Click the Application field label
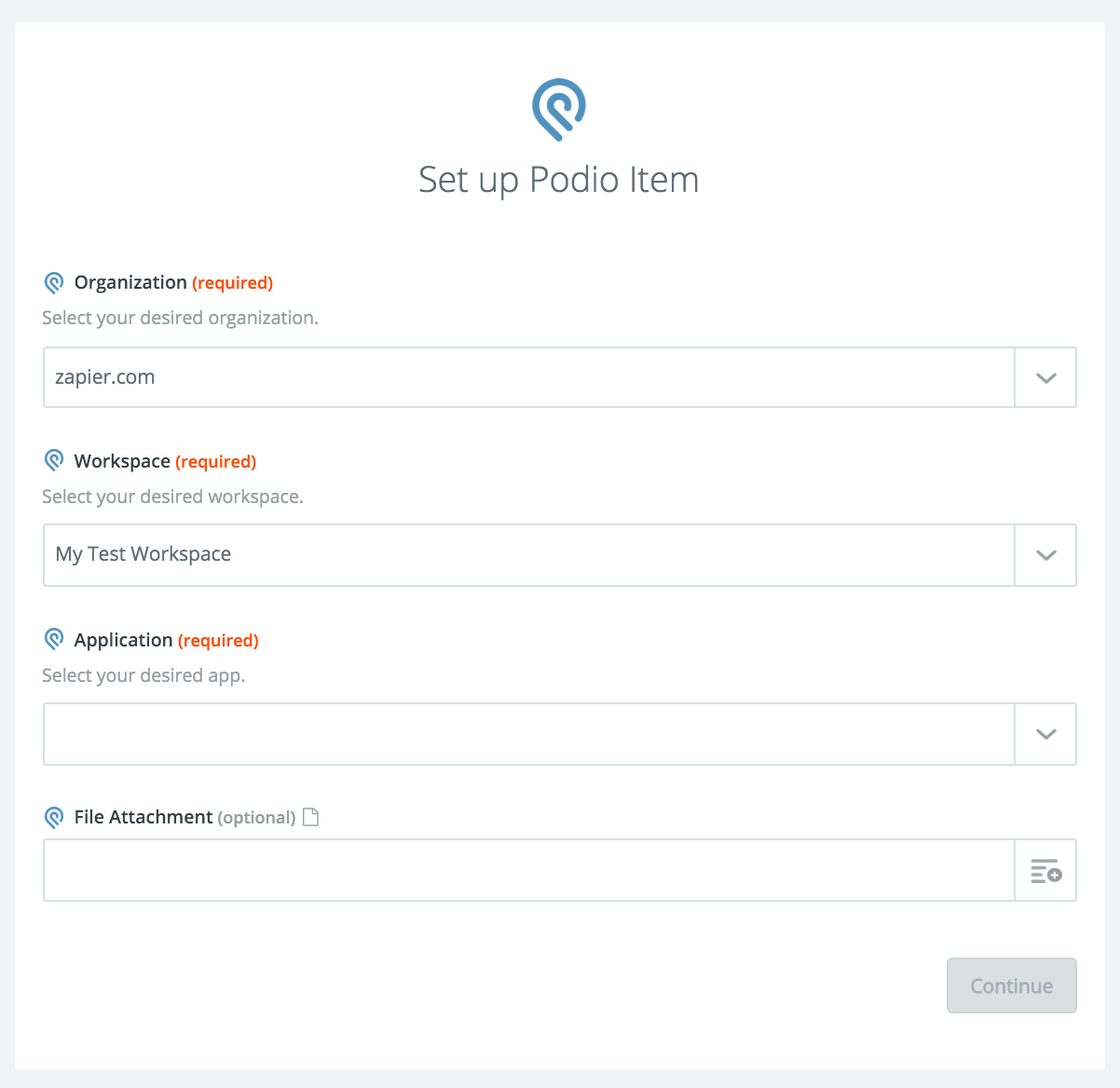 (x=123, y=640)
